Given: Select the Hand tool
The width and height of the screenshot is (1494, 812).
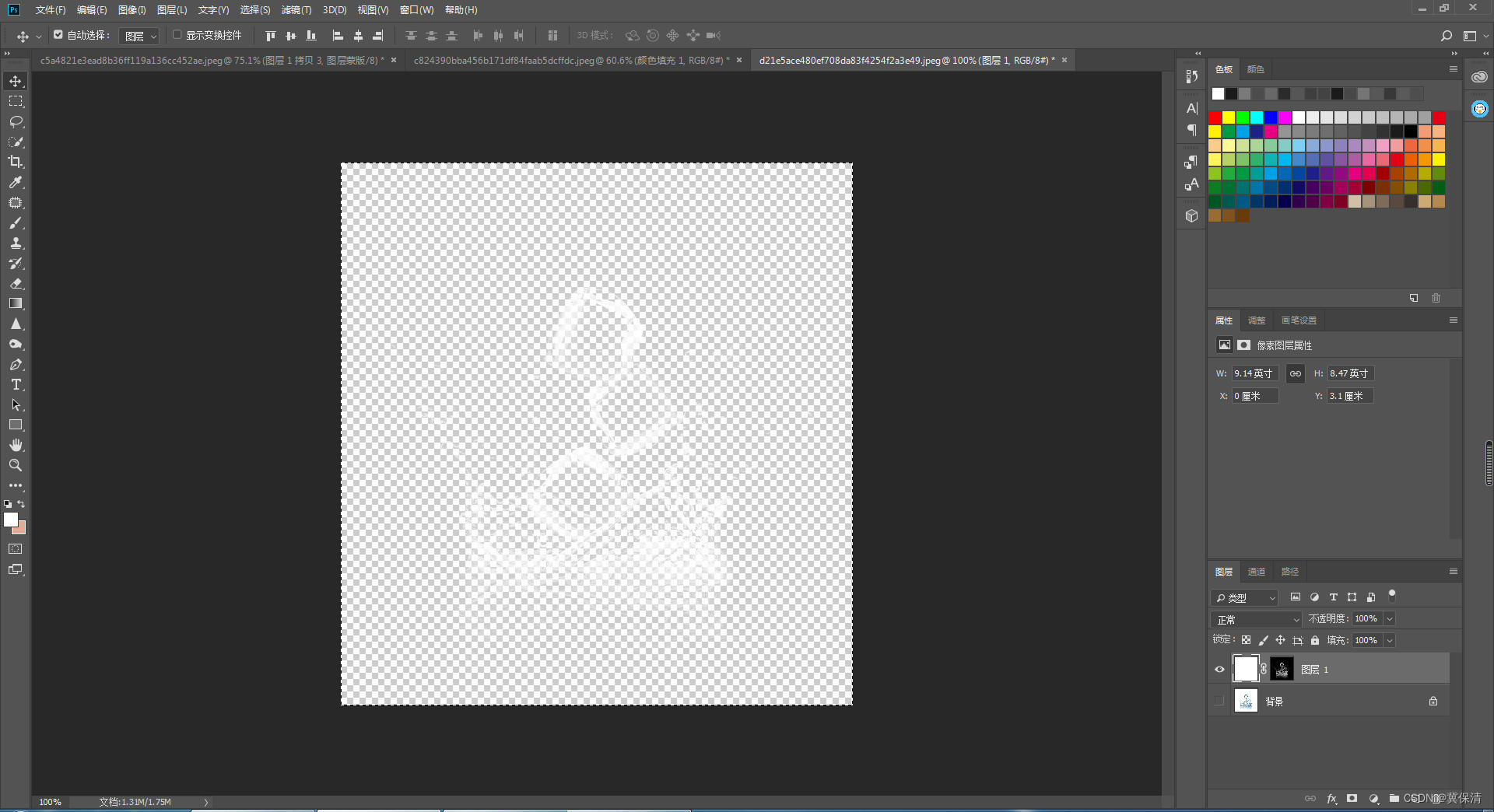Looking at the screenshot, I should click(16, 445).
